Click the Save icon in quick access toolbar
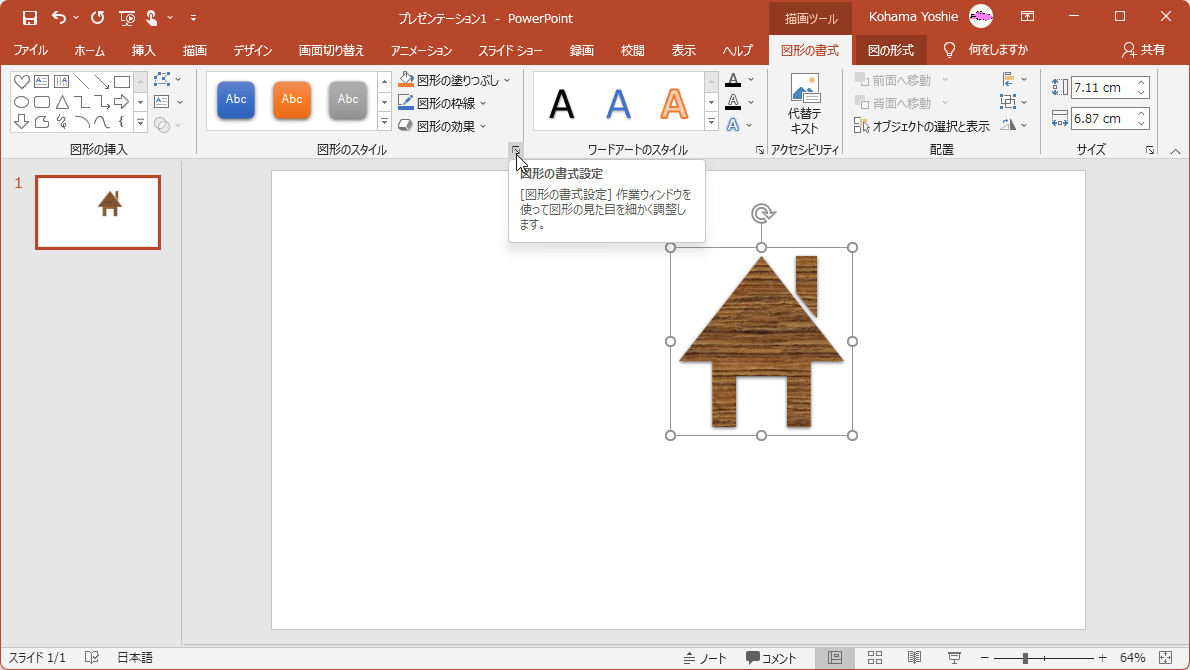This screenshot has height=670, width=1190. (30, 18)
